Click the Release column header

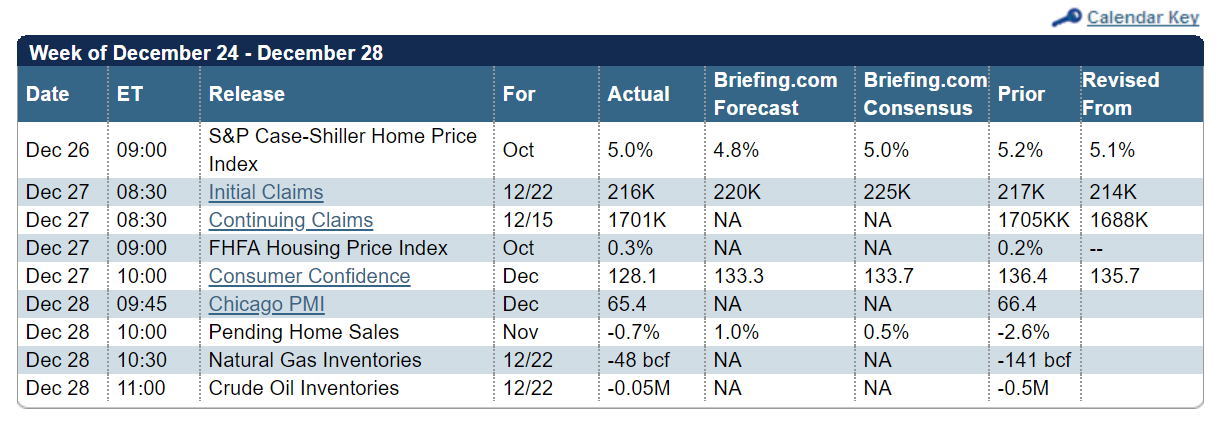(247, 94)
